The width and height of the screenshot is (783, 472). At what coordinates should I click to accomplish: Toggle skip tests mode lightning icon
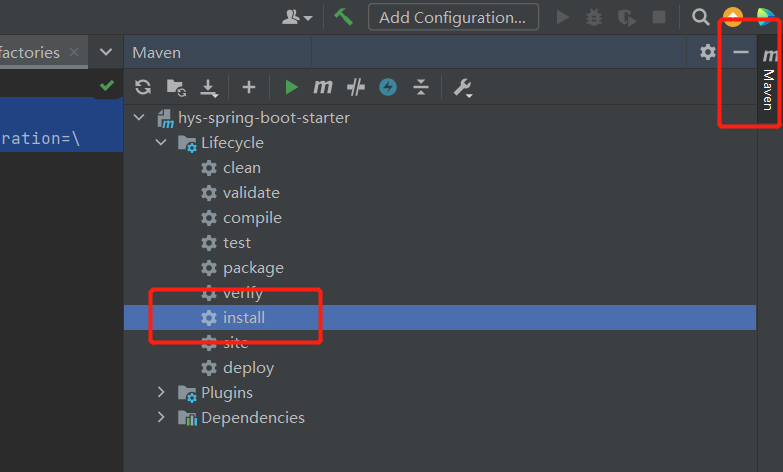point(388,87)
